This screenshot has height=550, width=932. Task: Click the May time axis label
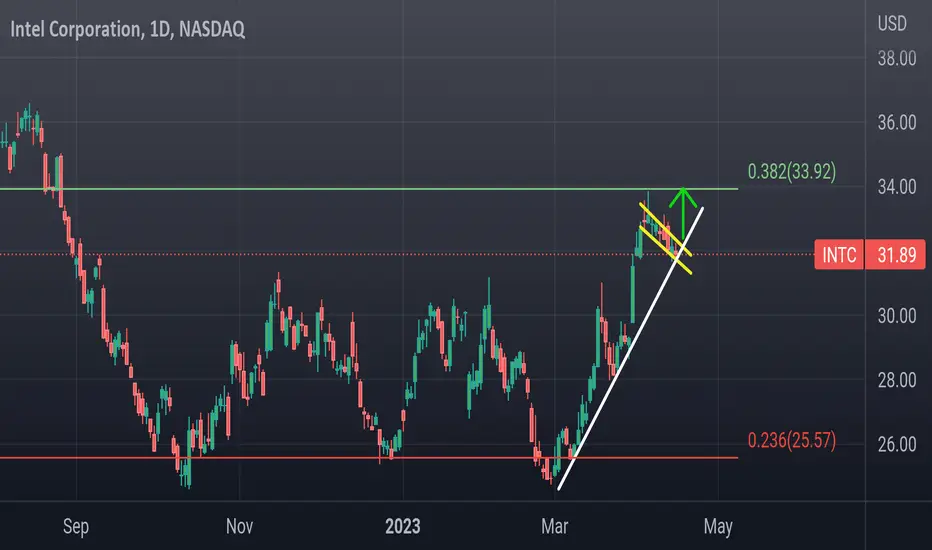718,526
